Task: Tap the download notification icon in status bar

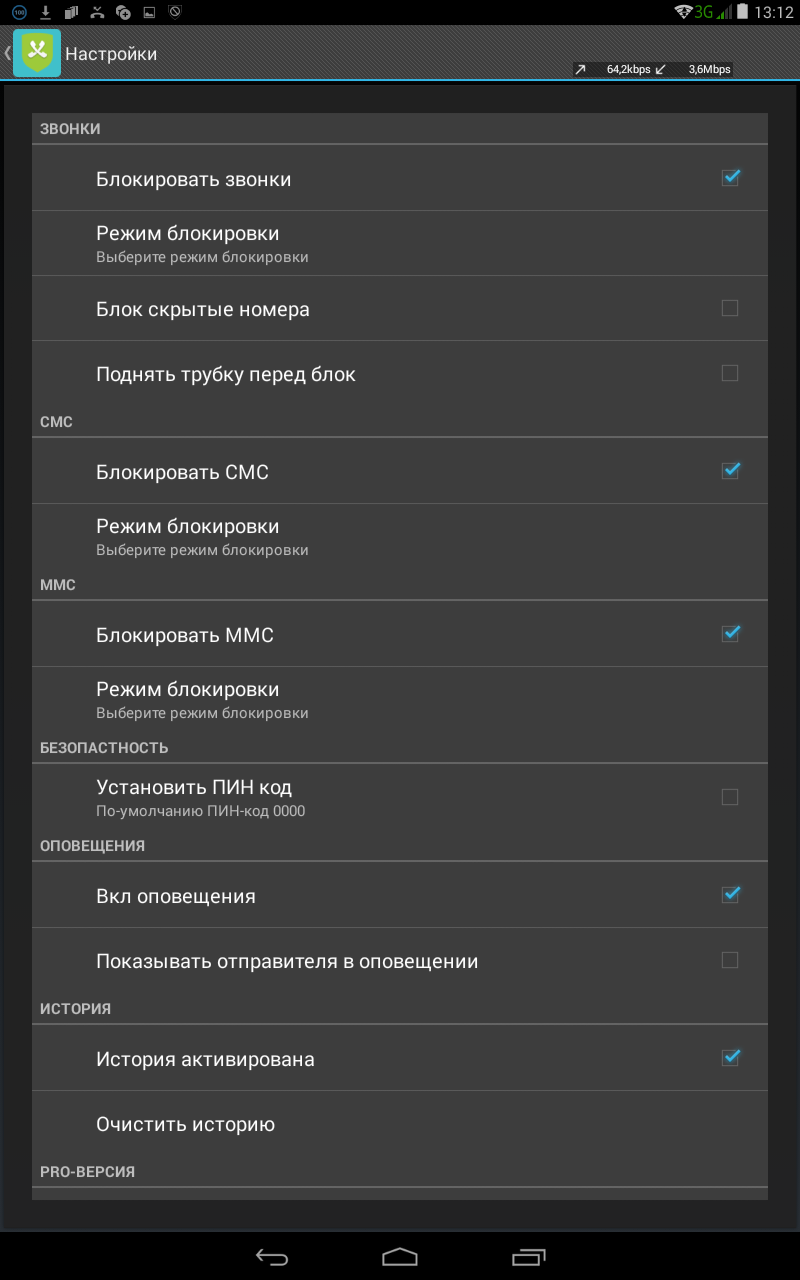Action: point(45,13)
